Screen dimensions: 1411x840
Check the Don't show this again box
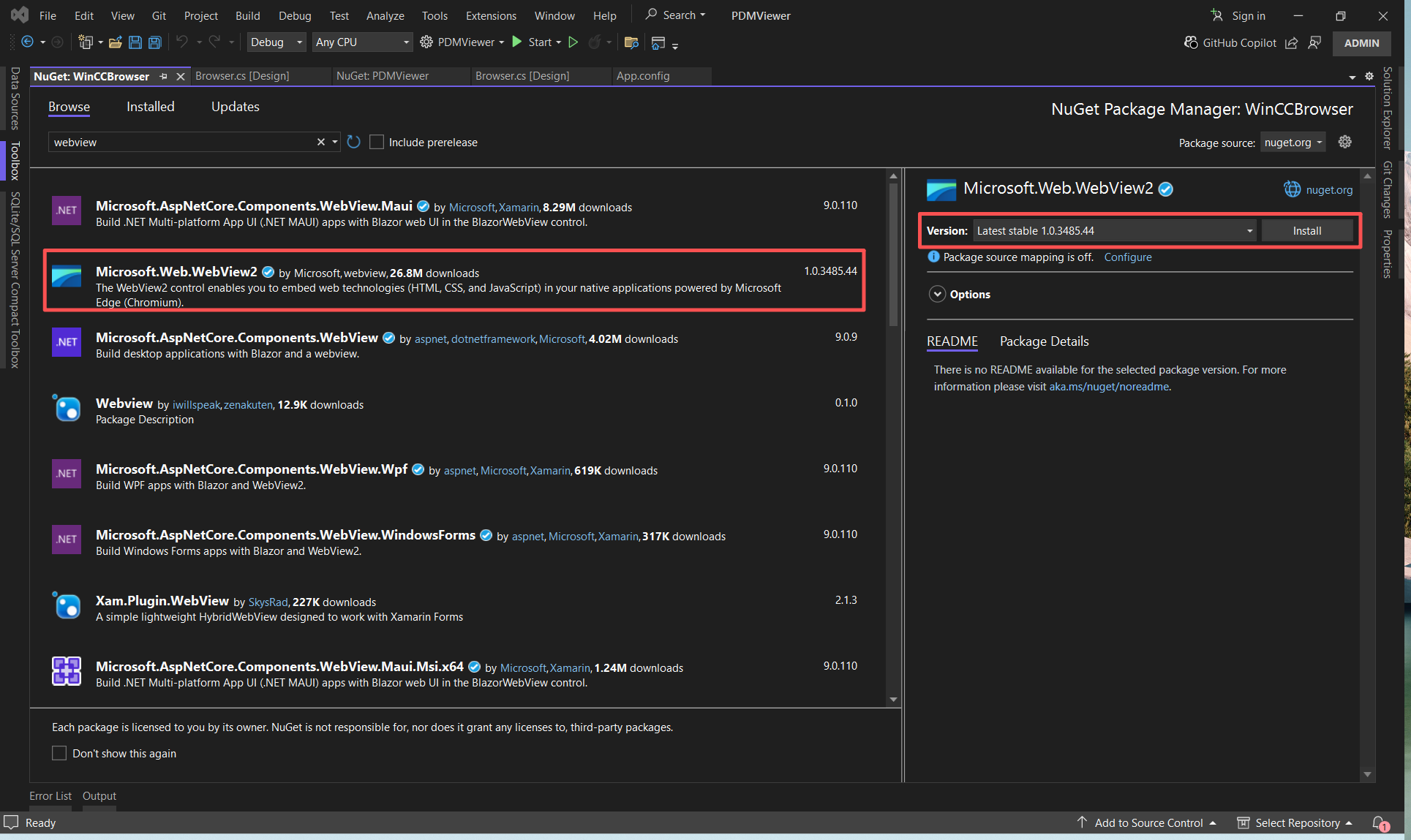pyautogui.click(x=59, y=753)
